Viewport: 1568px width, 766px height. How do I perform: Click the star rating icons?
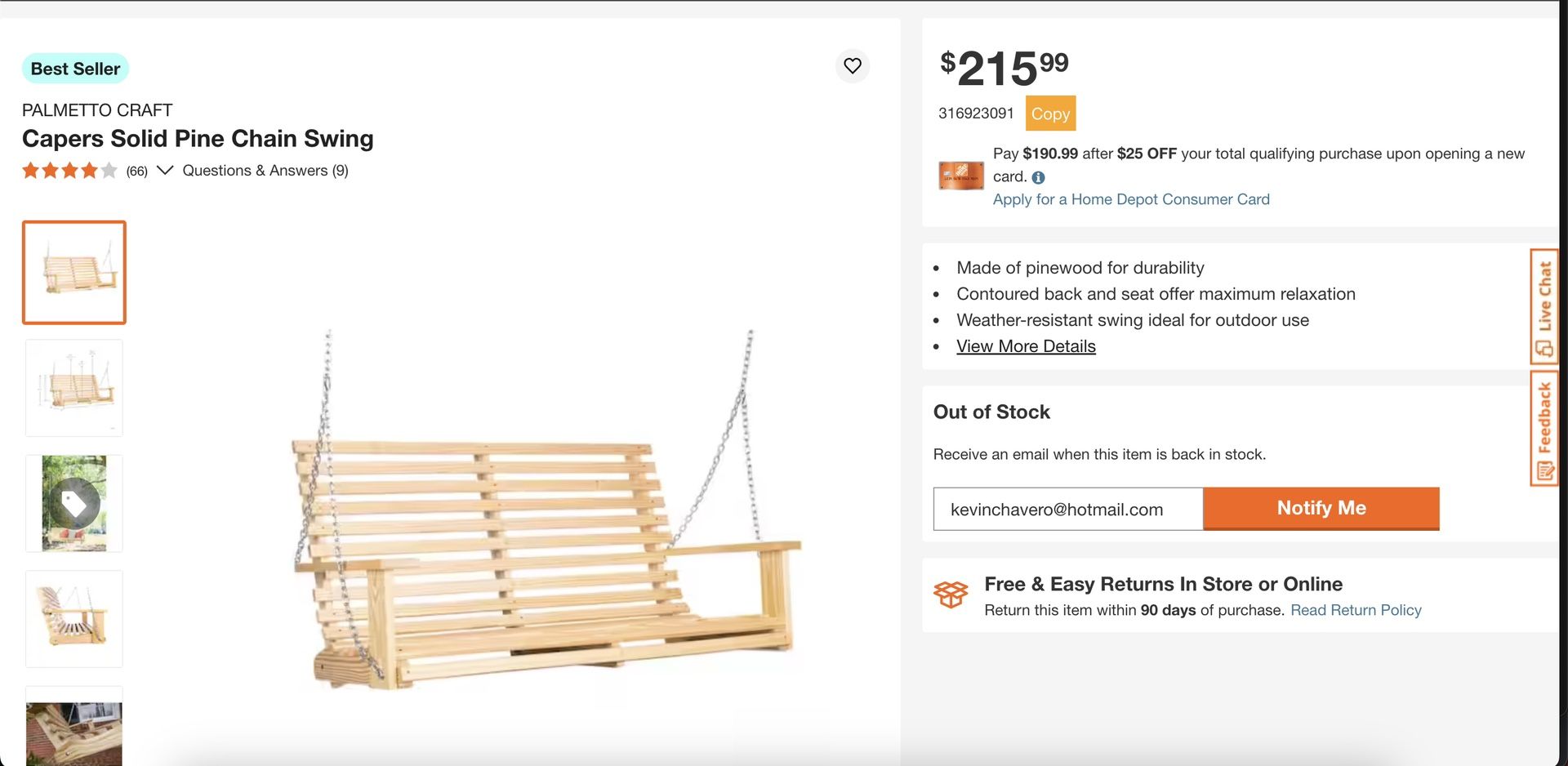pos(69,171)
